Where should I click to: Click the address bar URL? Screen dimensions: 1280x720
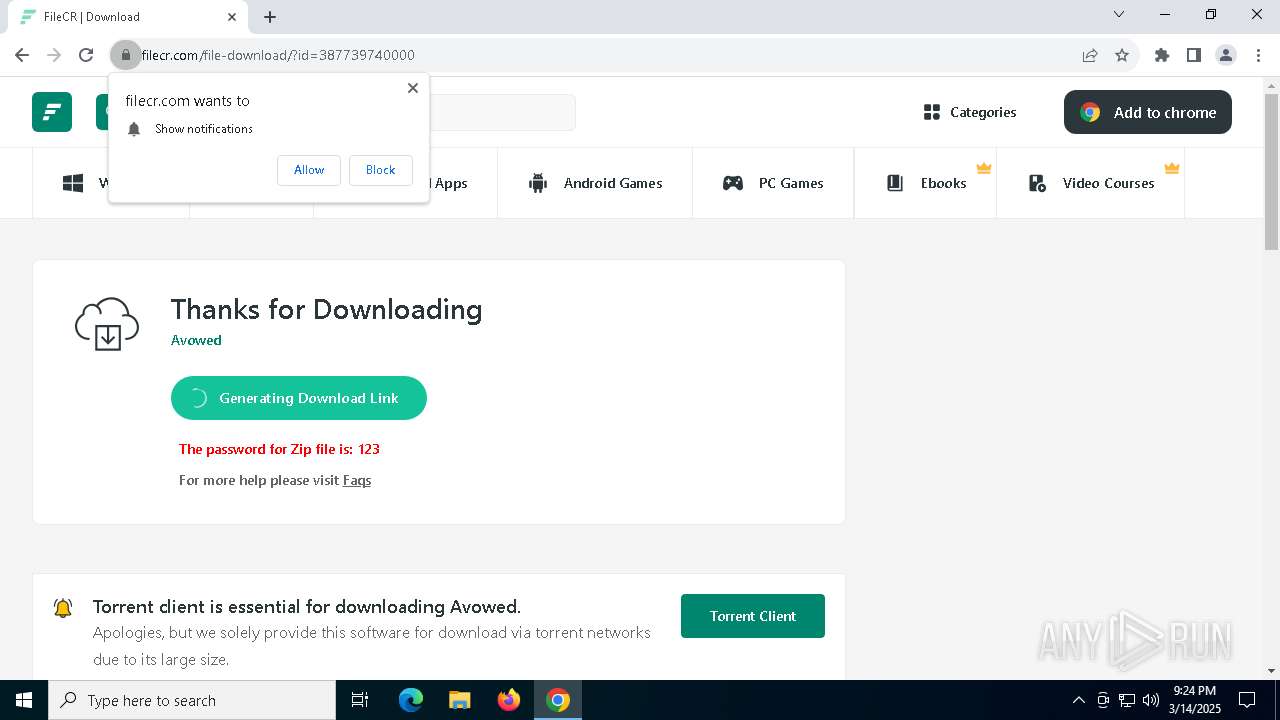(278, 55)
